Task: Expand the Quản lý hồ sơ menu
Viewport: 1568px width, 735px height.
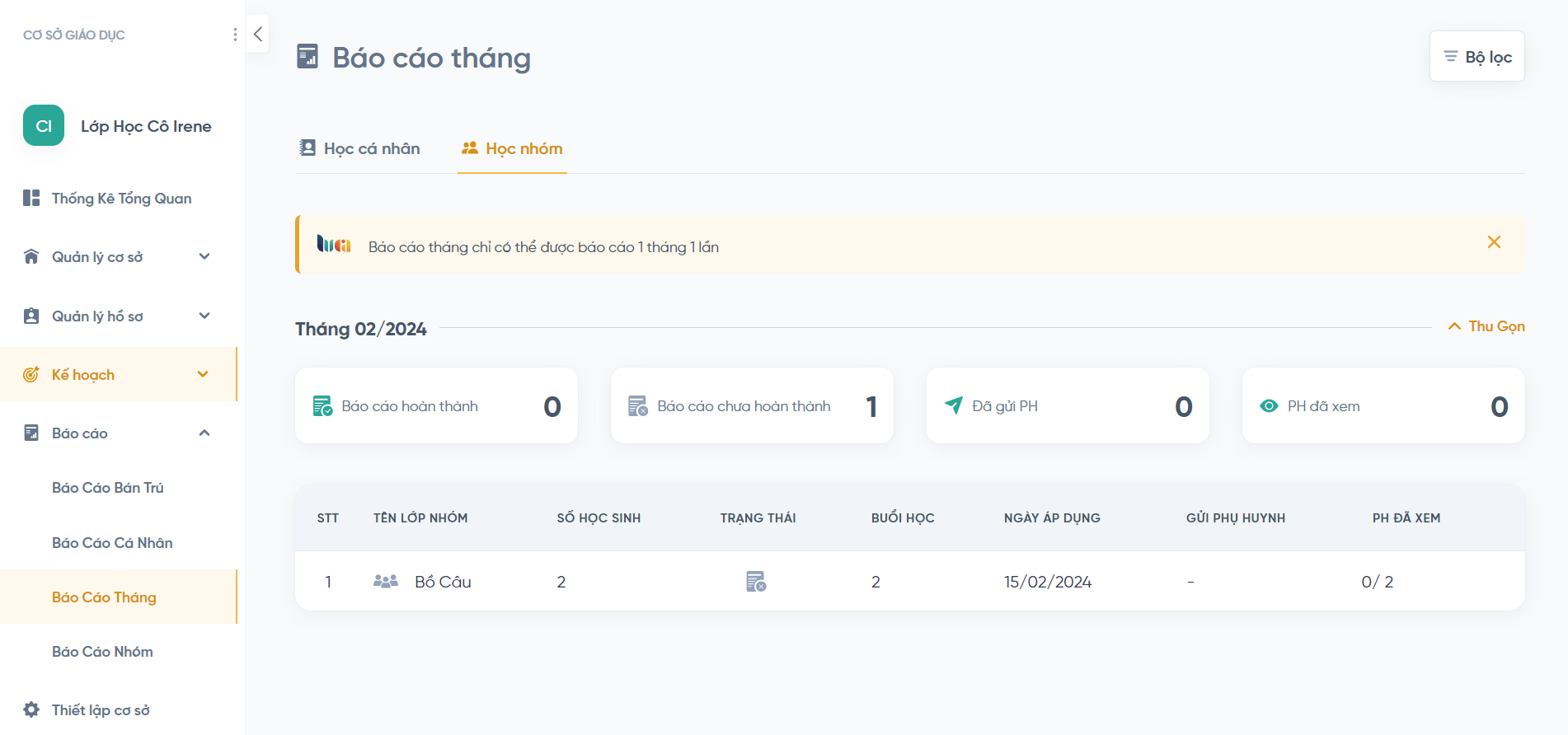Action: pos(204,316)
